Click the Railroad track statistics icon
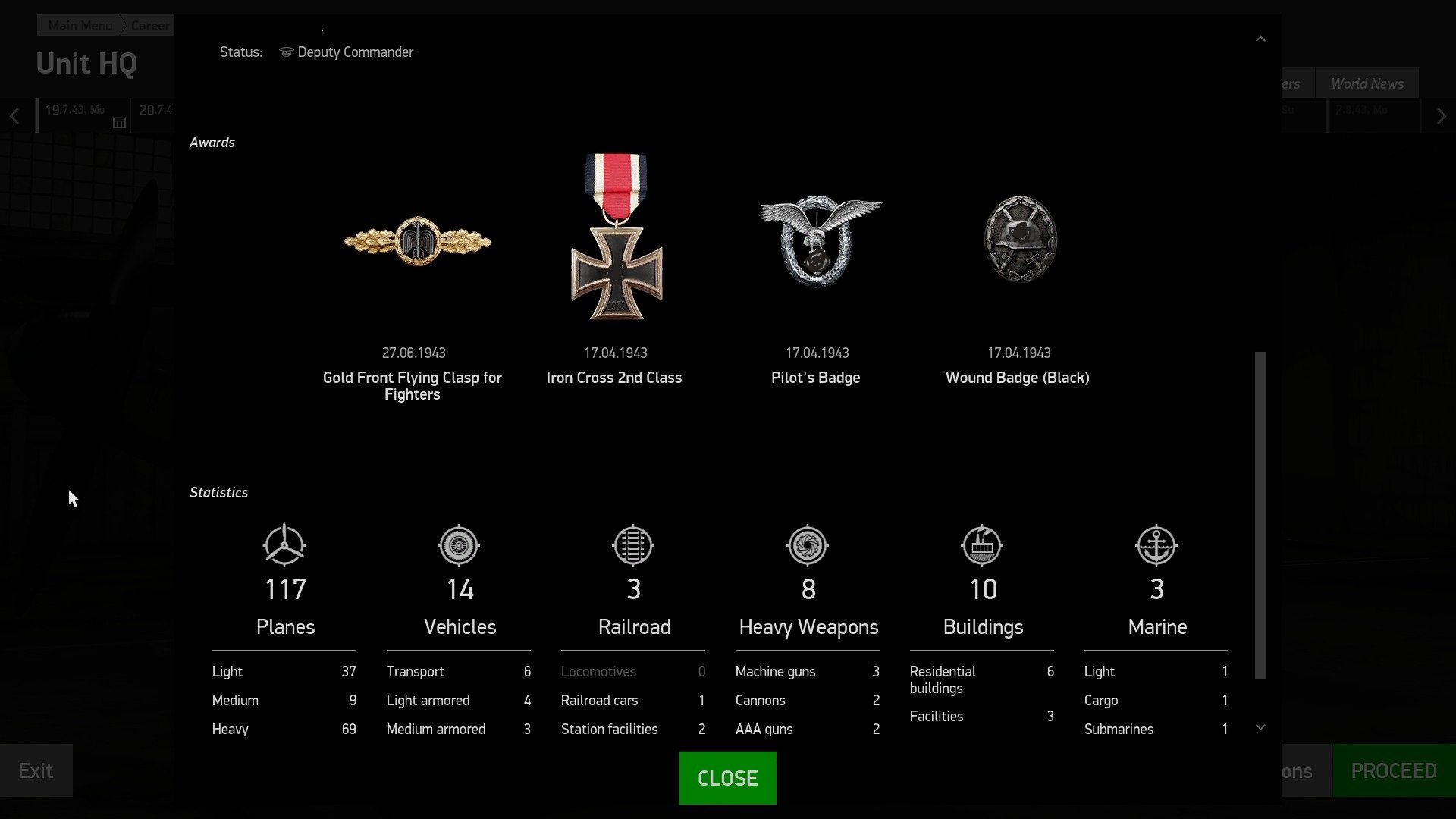 point(633,544)
